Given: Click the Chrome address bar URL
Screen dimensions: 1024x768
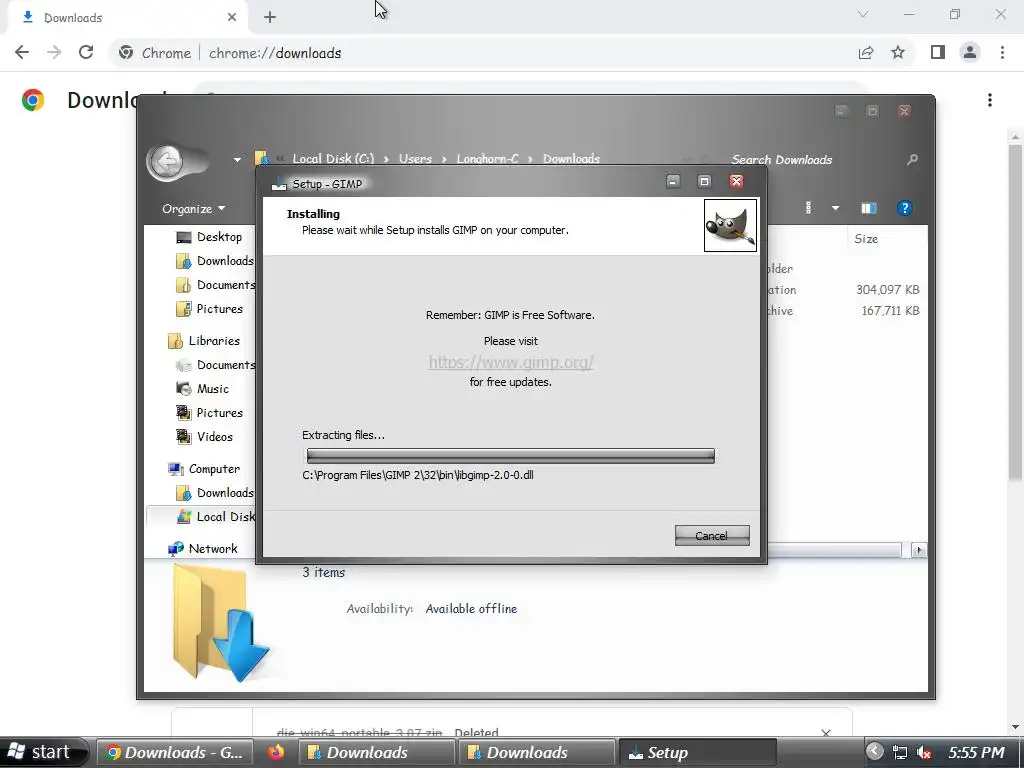Looking at the screenshot, I should tap(275, 53).
